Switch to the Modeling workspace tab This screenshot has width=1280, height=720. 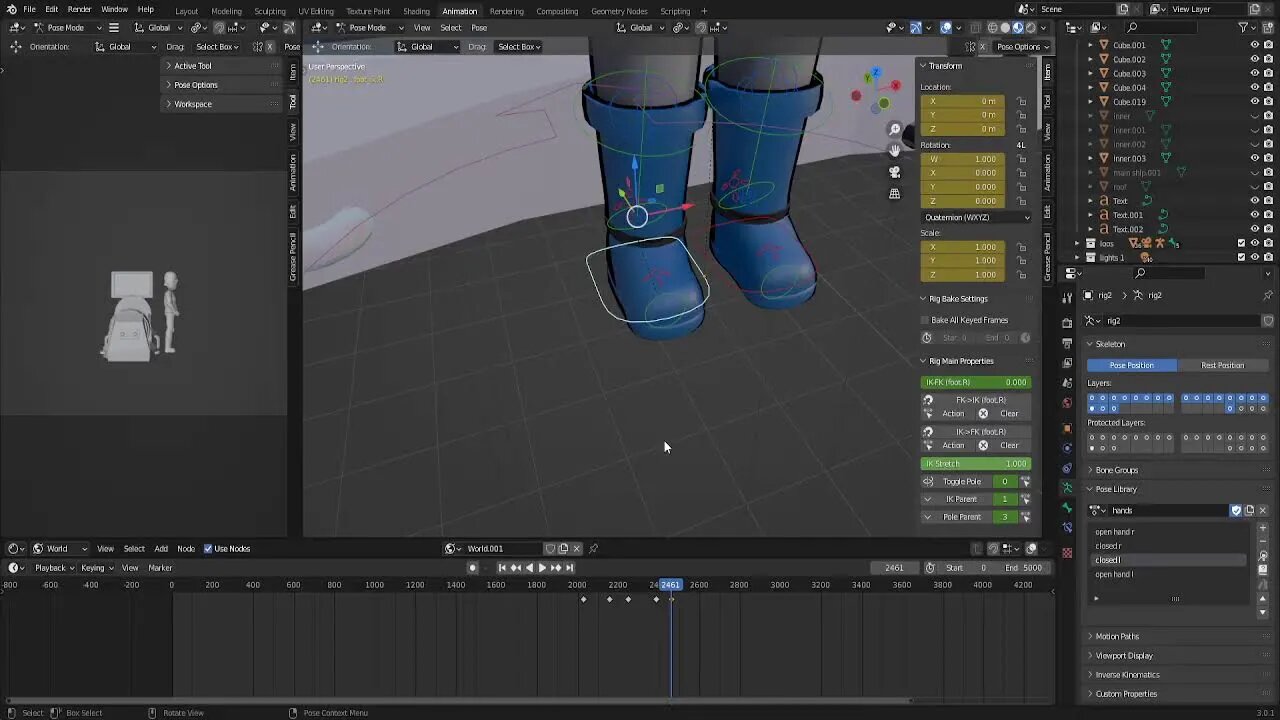tap(226, 11)
